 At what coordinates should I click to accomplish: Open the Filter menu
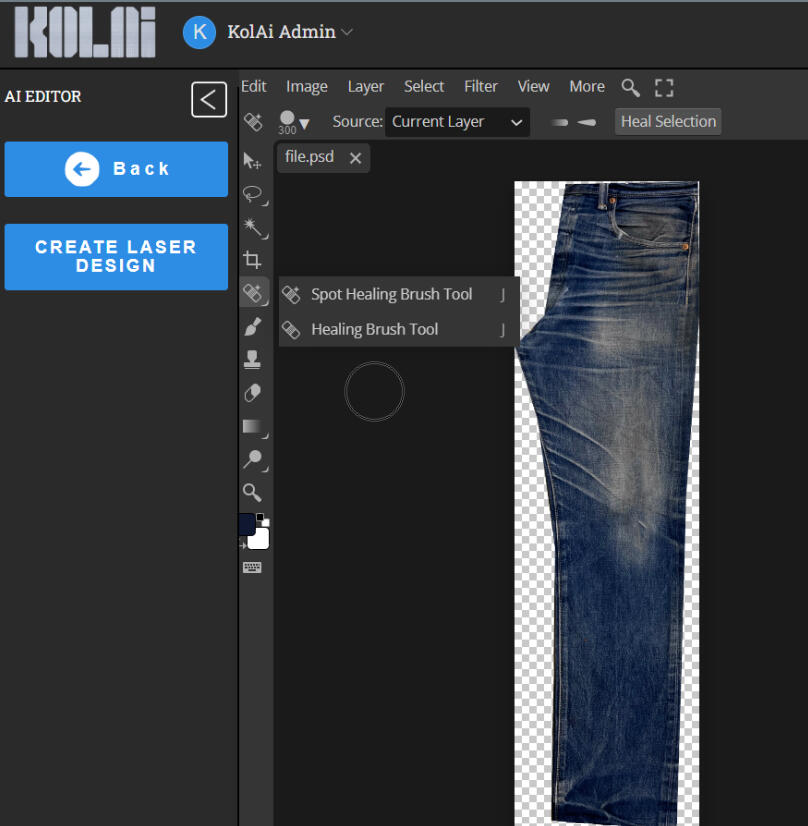click(481, 87)
